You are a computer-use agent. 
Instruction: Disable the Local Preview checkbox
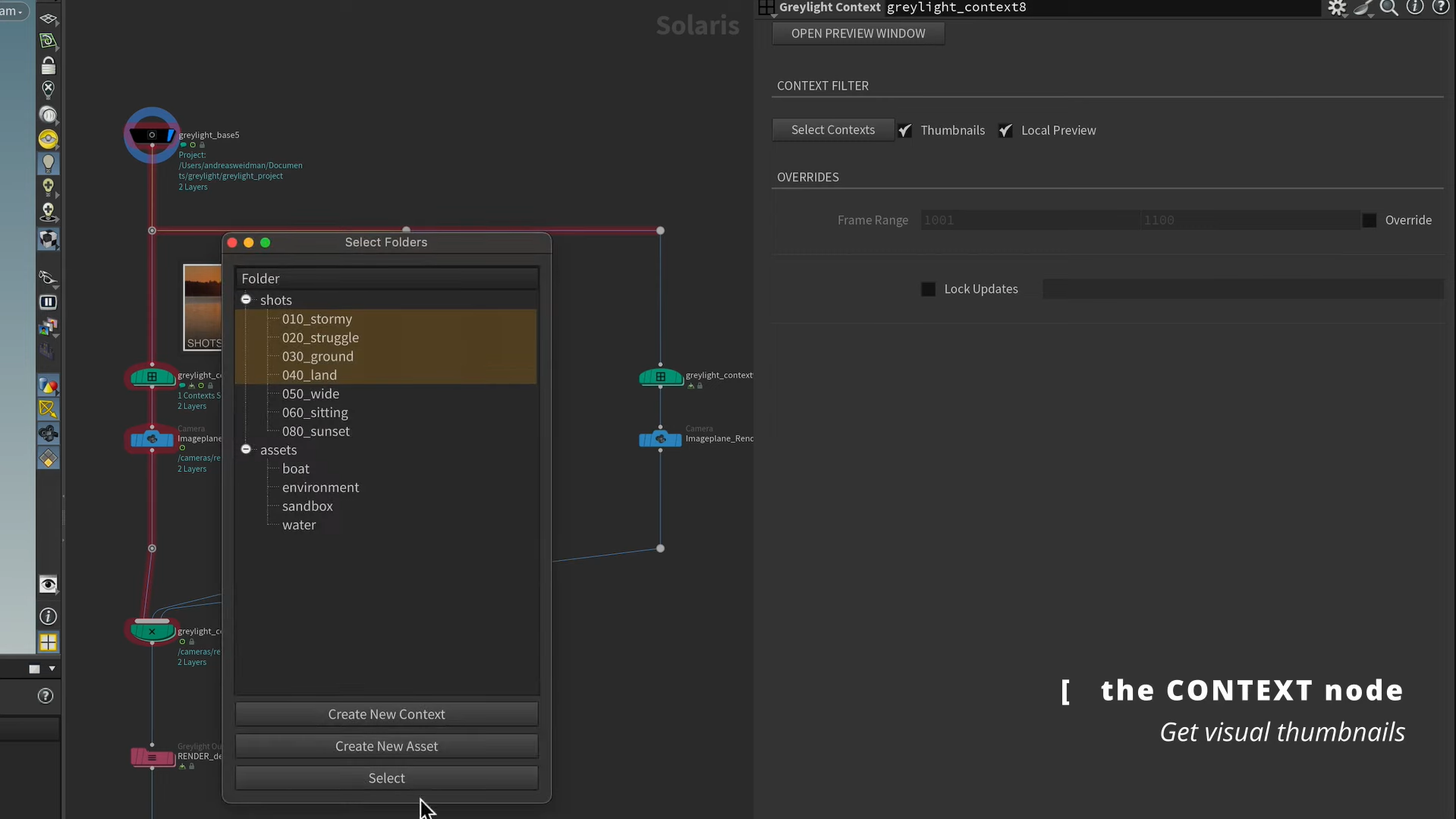click(1005, 131)
